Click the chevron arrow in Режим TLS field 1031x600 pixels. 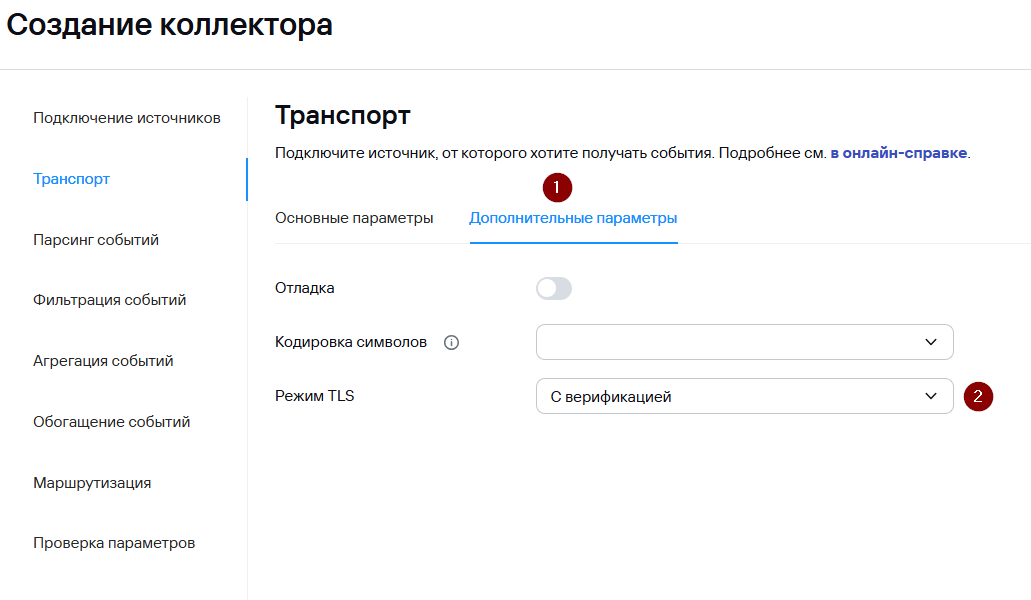click(x=931, y=397)
